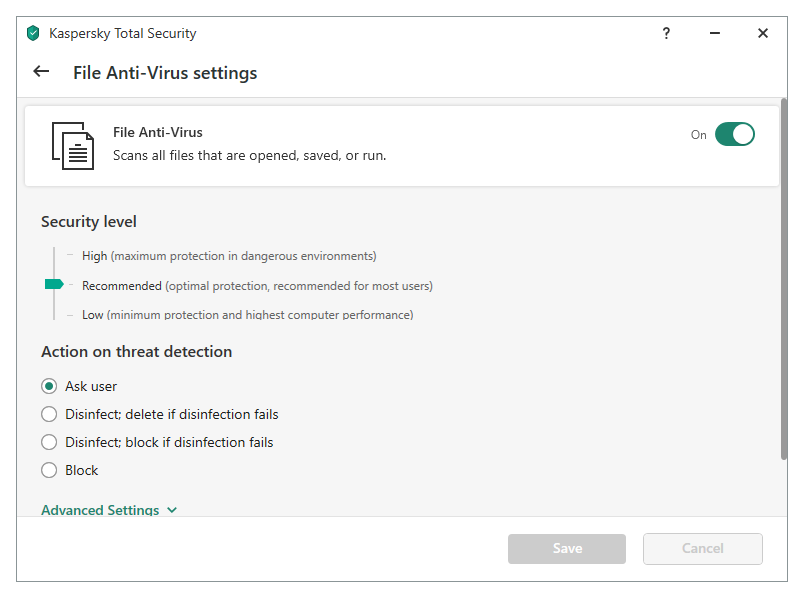Set security level to High
804x598 pixels.
coord(95,256)
